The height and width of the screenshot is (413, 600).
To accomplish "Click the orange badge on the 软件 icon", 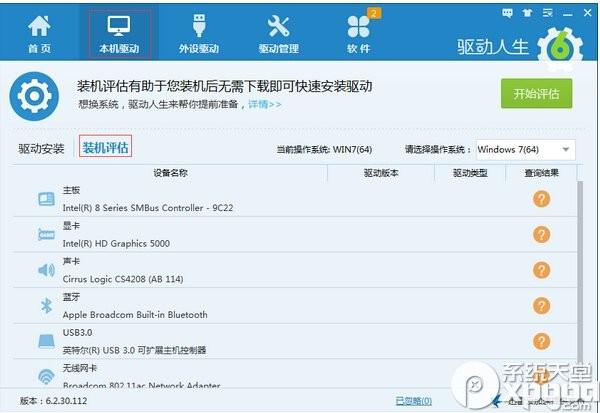I will [x=374, y=13].
